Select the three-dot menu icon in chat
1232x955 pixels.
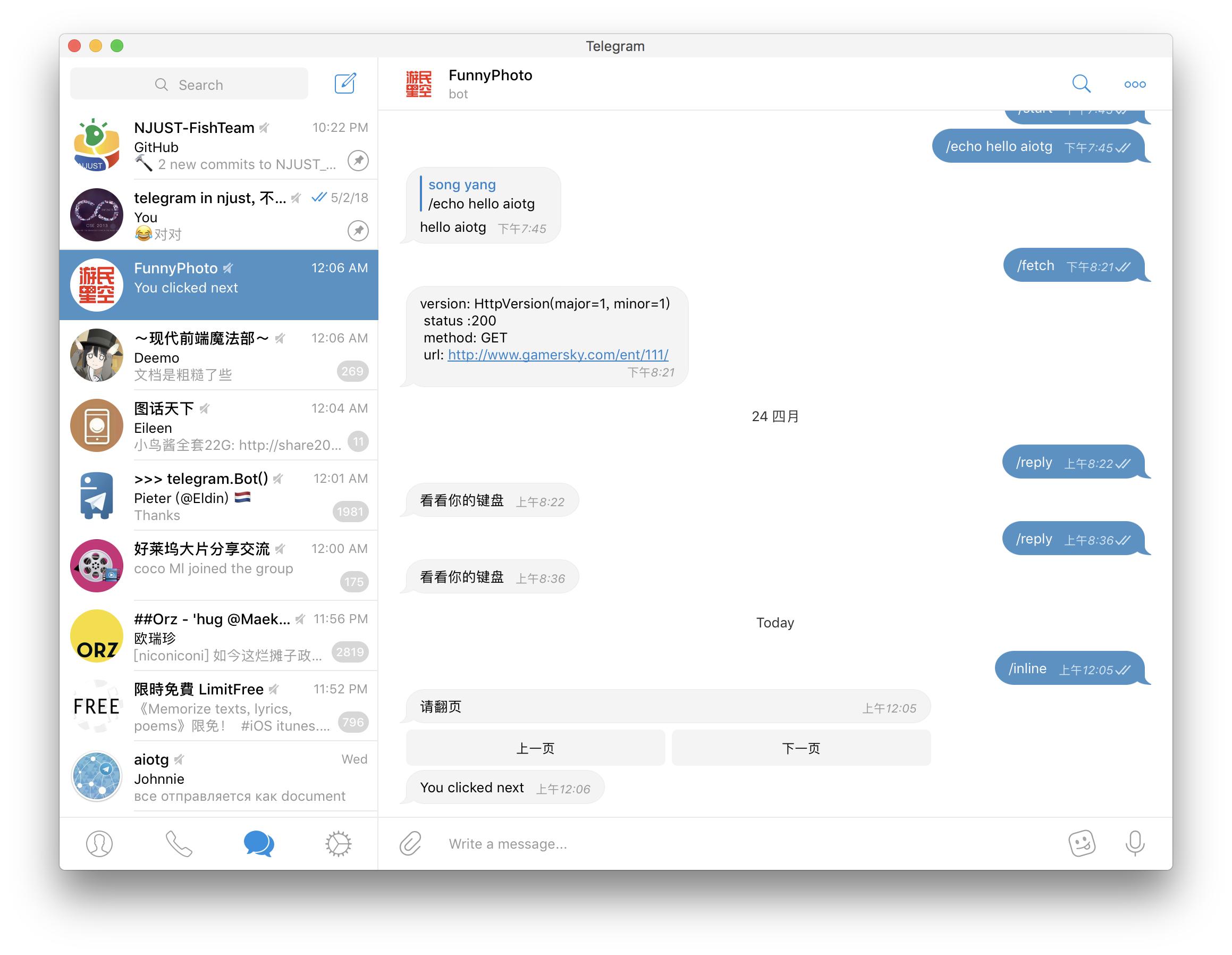coord(1135,83)
